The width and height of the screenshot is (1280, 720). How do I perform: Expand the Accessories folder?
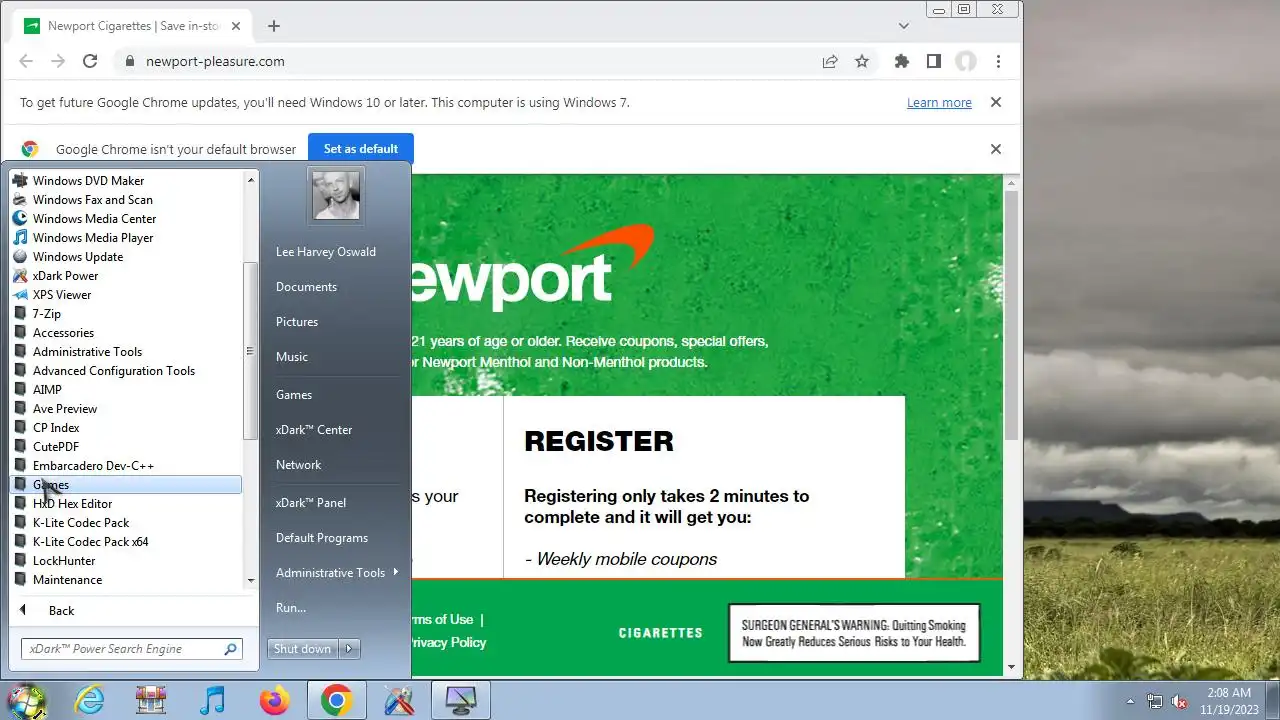(126, 333)
